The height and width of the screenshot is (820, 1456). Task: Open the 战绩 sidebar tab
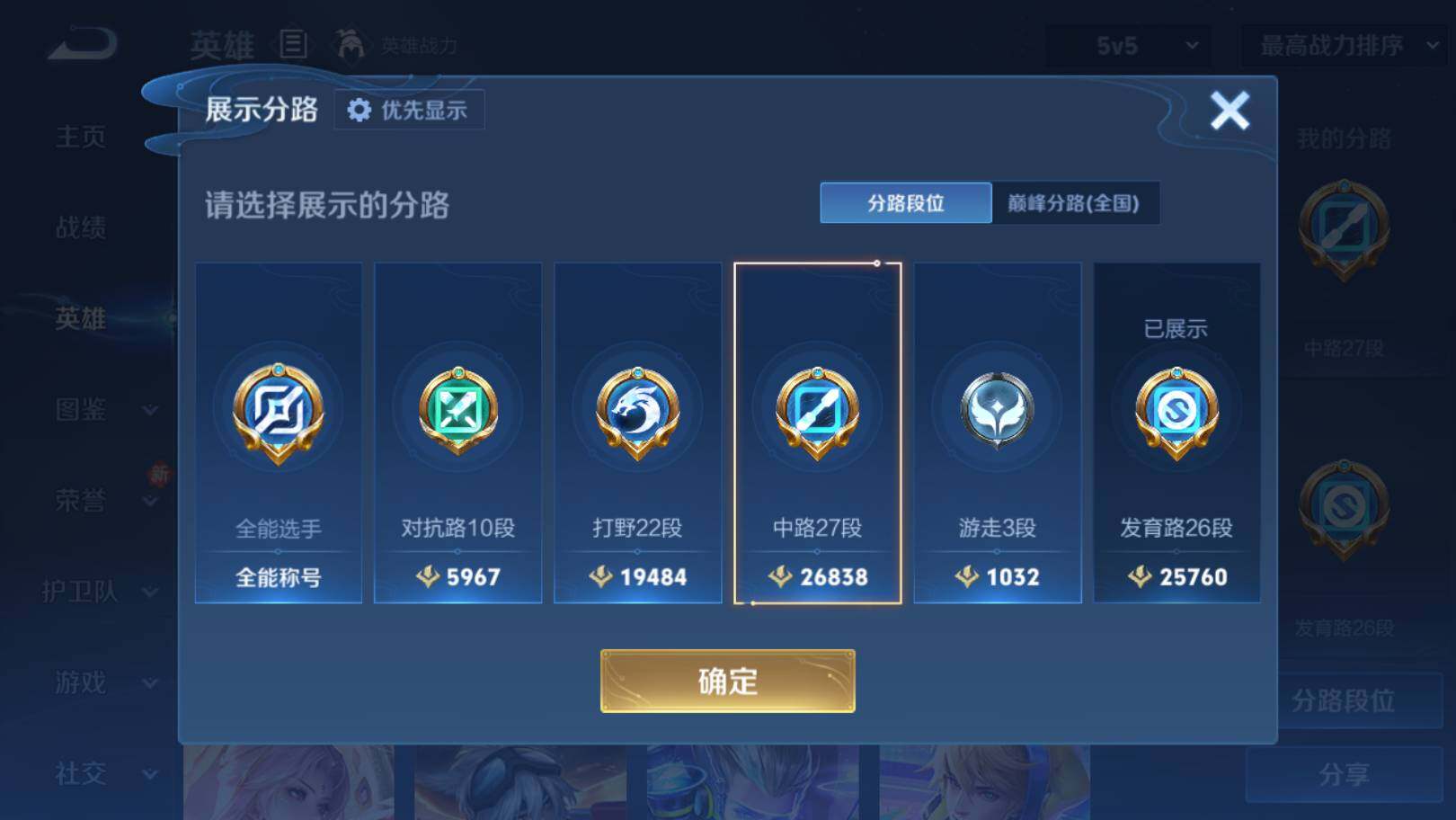point(81,227)
